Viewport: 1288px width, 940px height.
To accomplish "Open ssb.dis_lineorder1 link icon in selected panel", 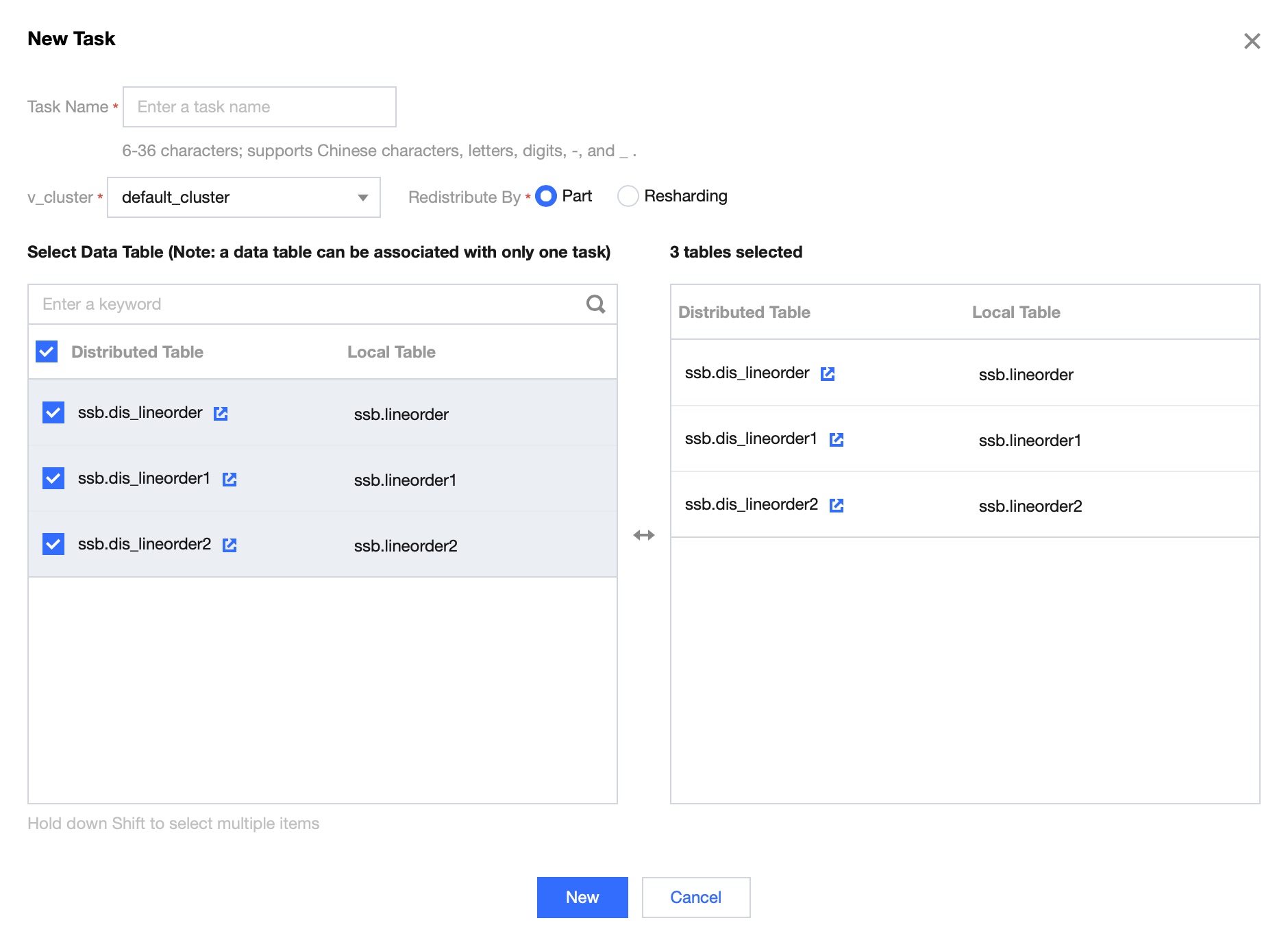I will click(x=837, y=439).
